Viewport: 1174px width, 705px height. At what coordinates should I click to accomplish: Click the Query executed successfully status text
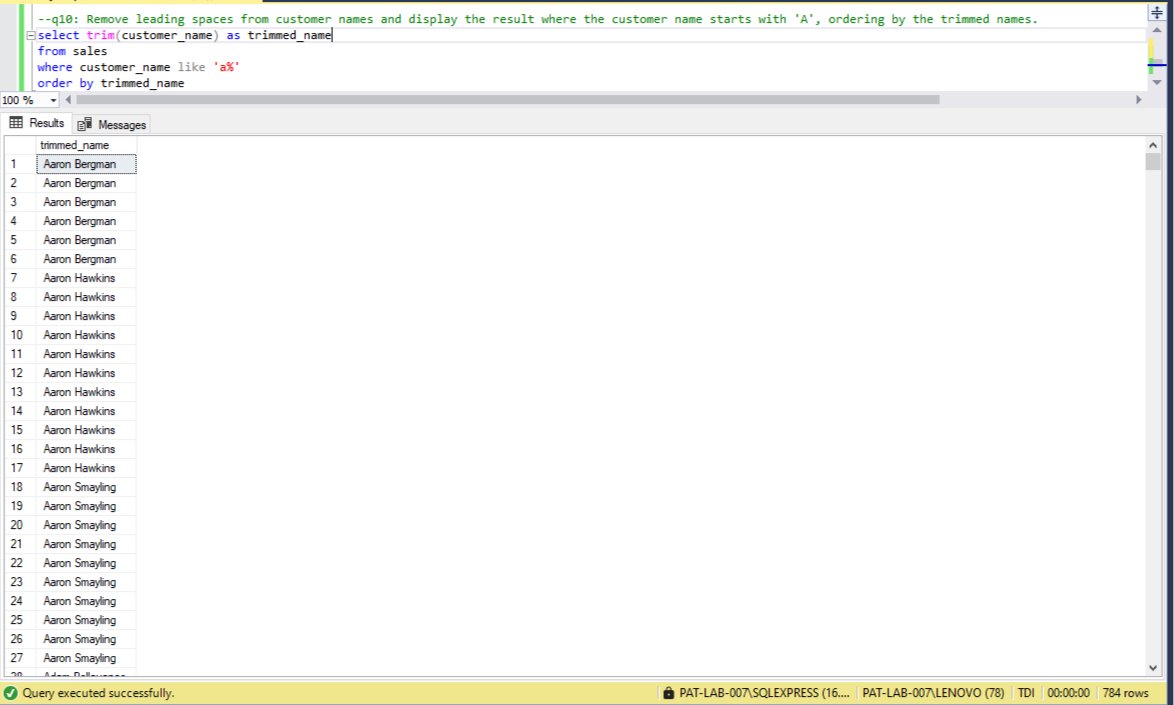coord(98,693)
